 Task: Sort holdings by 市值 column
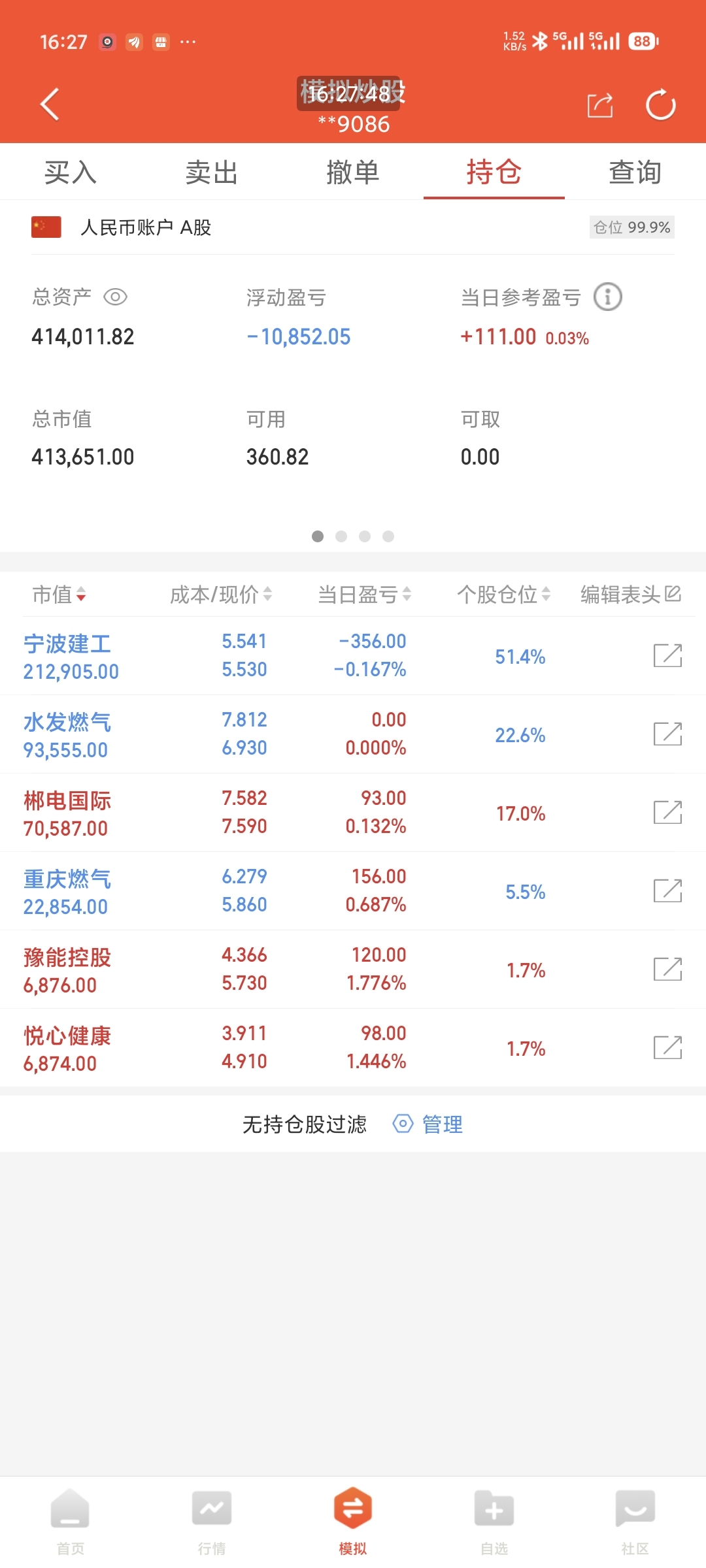click(x=59, y=595)
